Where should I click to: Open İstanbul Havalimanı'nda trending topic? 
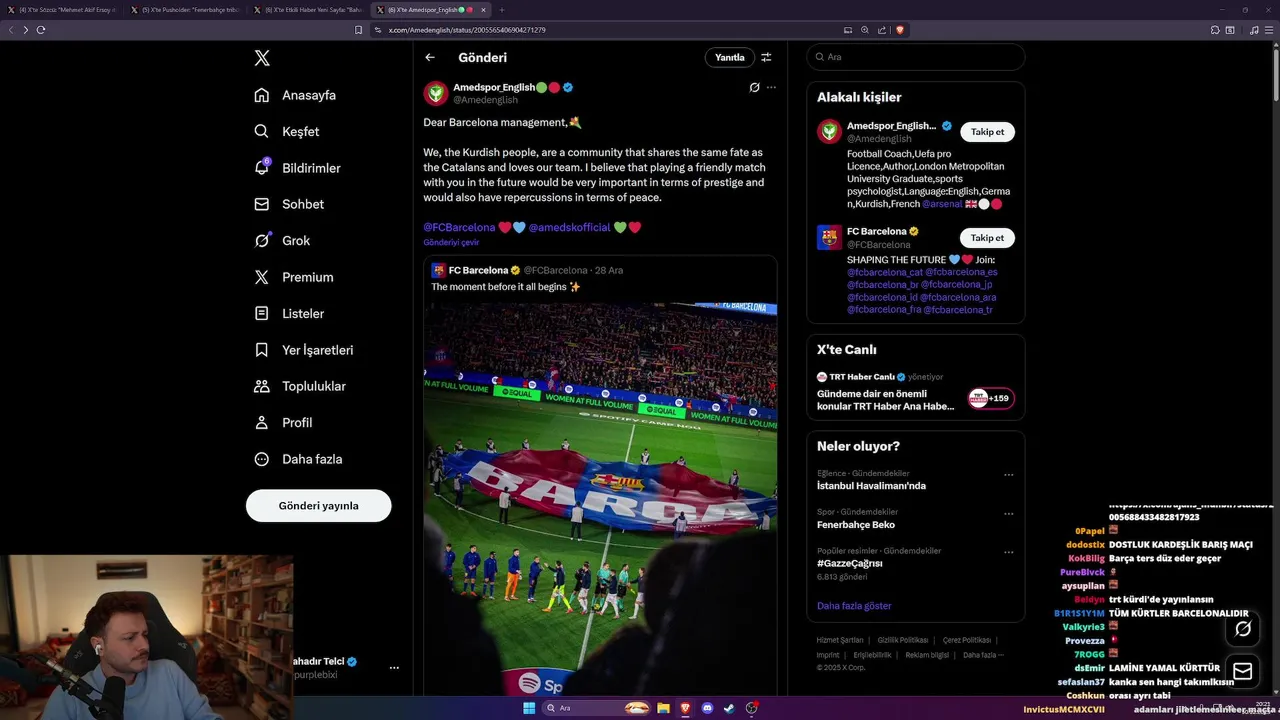point(871,486)
